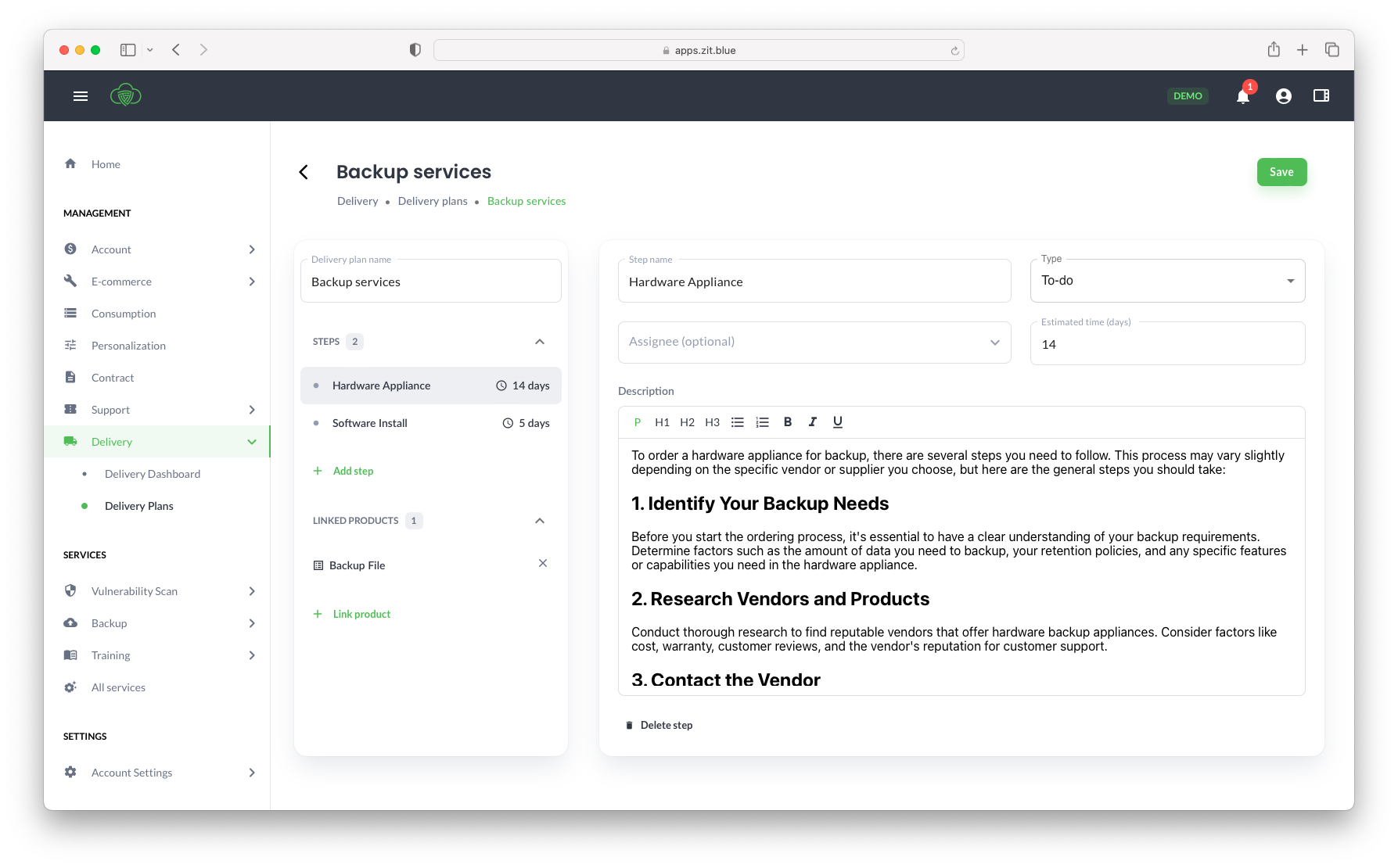The image size is (1398, 868).
Task: Click the Step name field
Action: [x=814, y=282]
